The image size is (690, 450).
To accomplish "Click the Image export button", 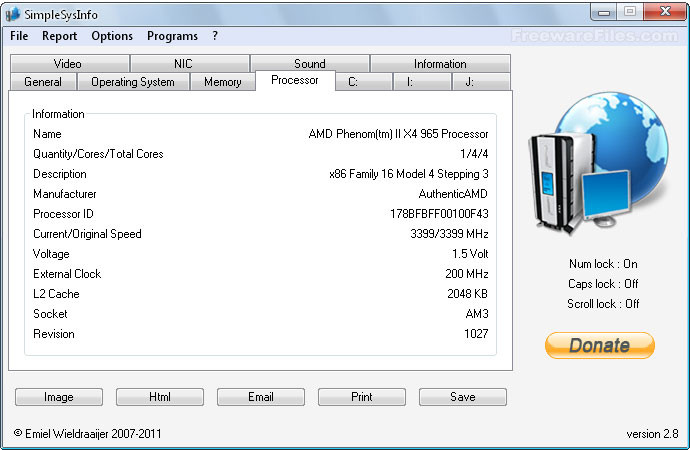I will pos(59,397).
